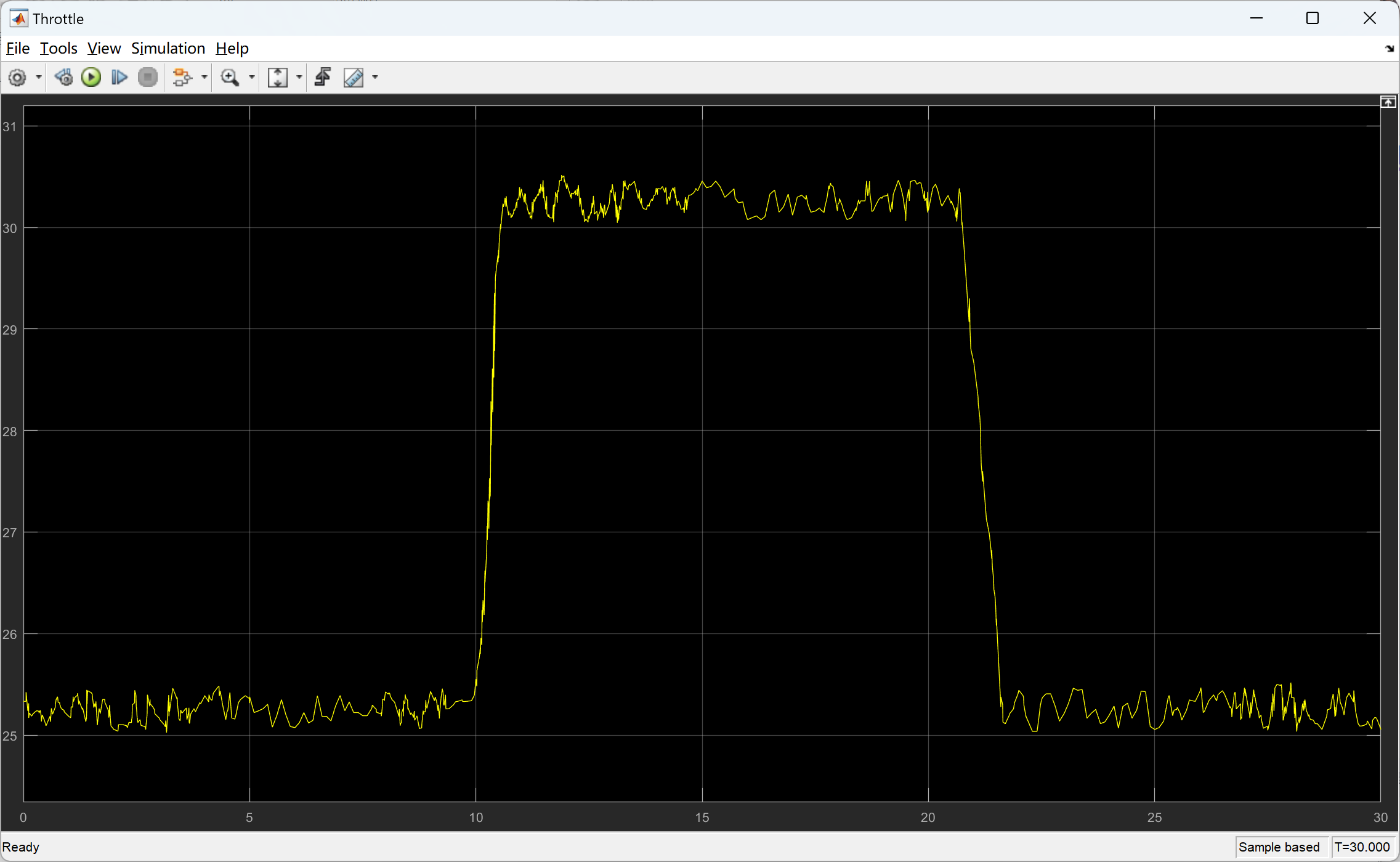Click the Step Back simulation button
Viewport: 1400px width, 862px height.
pos(63,78)
